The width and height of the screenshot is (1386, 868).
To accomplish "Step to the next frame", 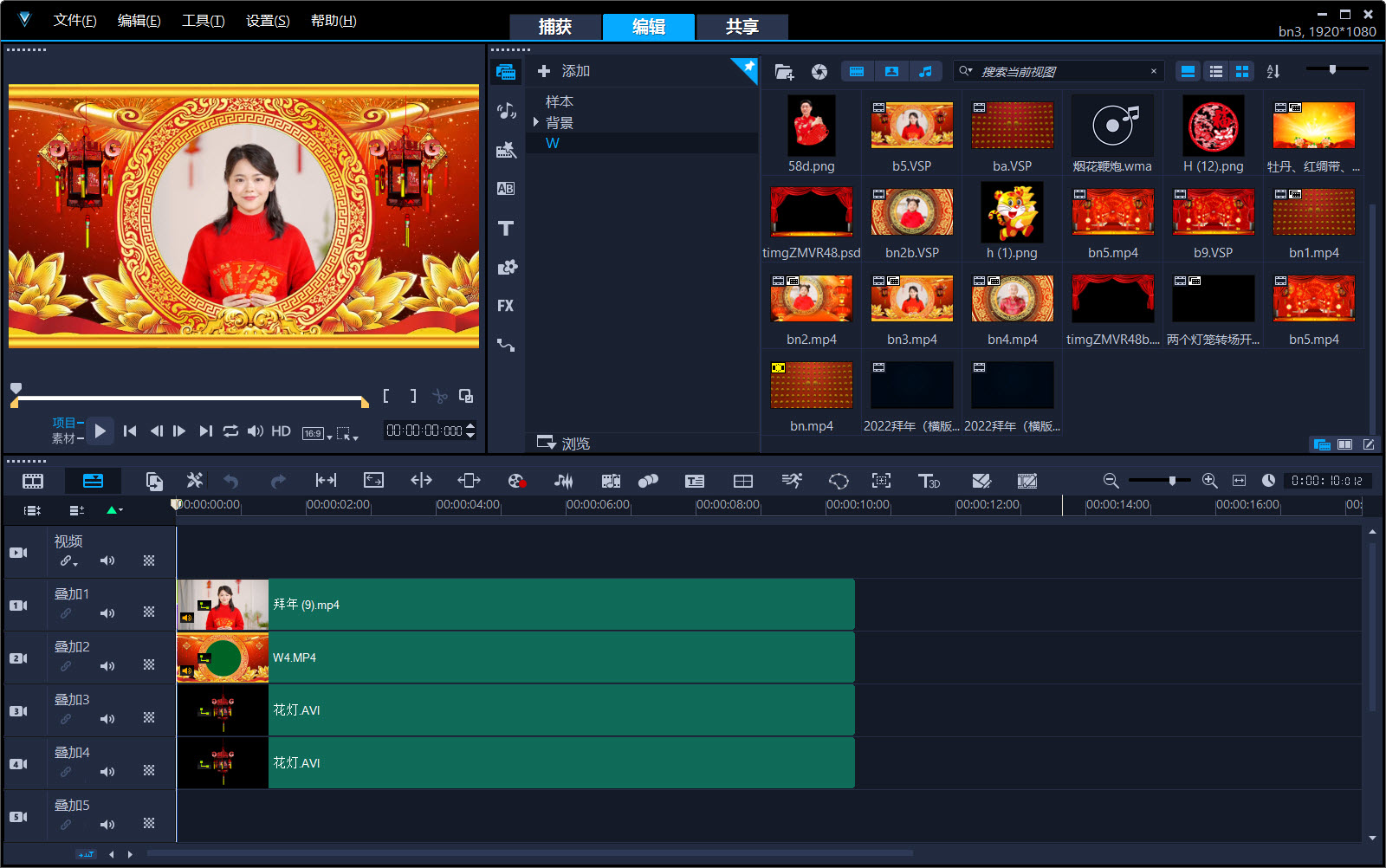I will pos(179,431).
